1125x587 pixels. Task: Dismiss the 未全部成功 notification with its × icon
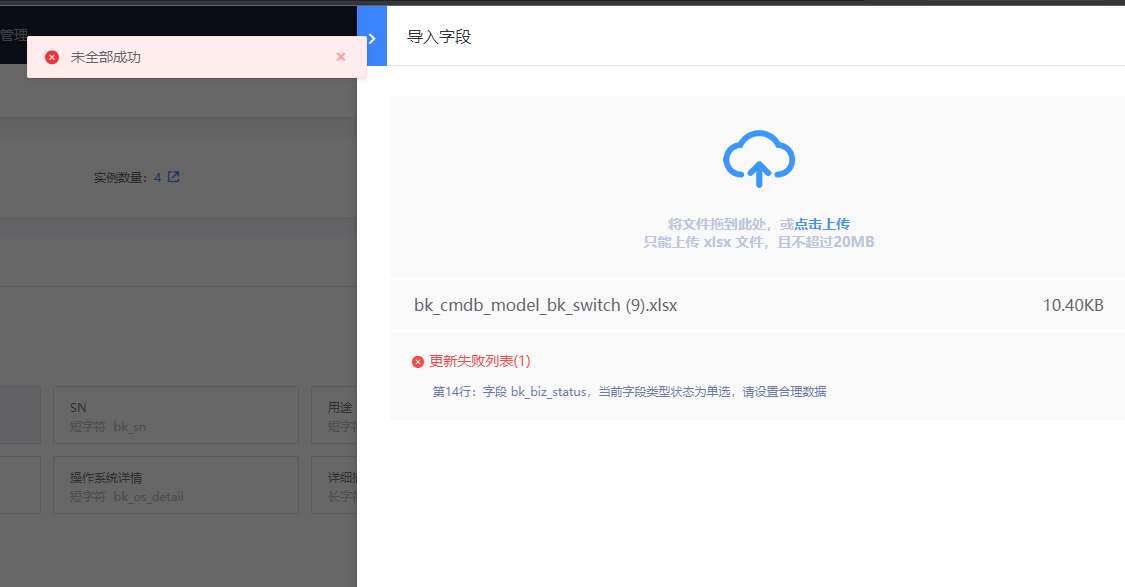(x=340, y=57)
